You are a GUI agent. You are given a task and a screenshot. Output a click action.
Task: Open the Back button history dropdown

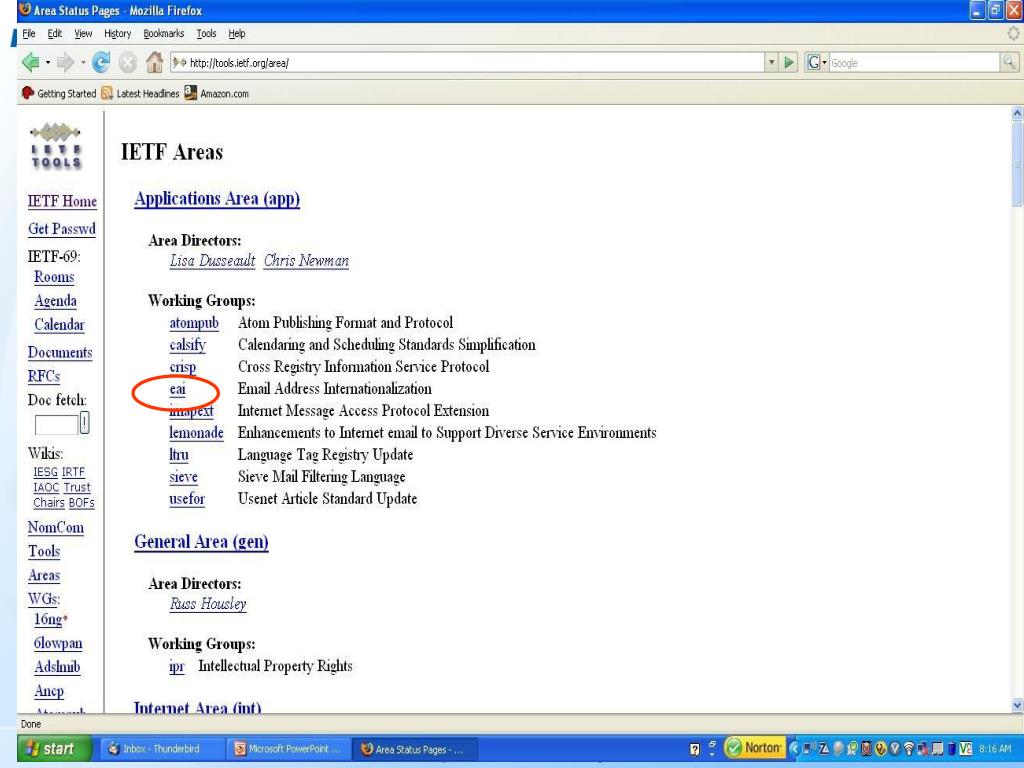click(x=48, y=63)
